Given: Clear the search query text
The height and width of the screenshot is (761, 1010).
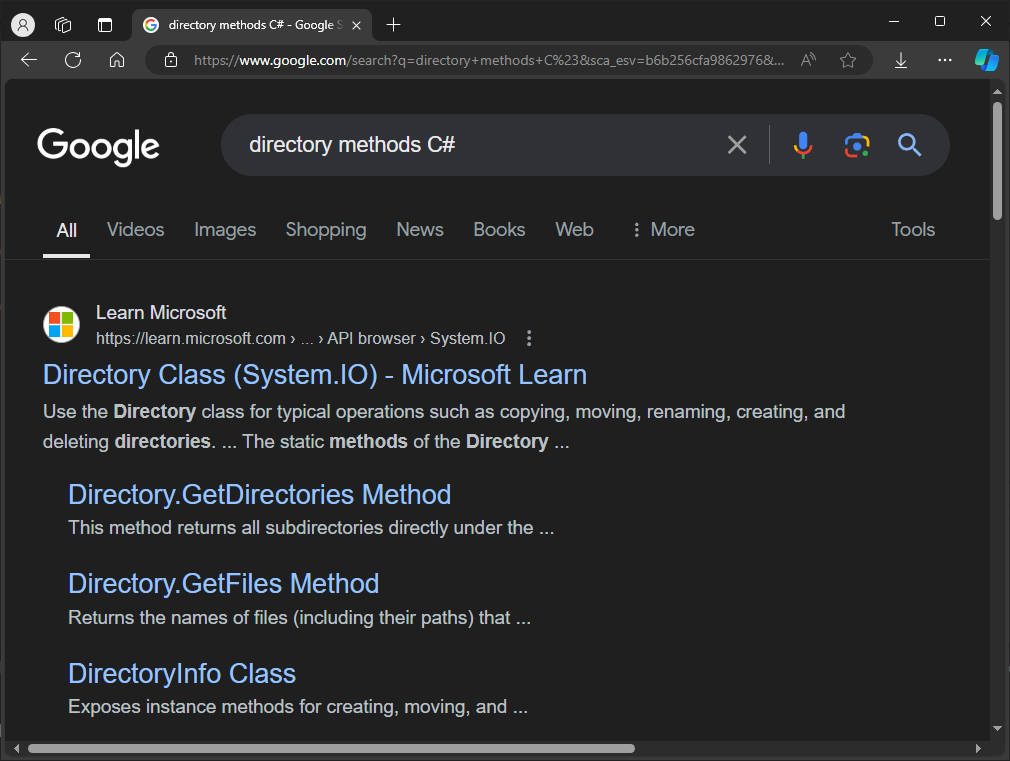Looking at the screenshot, I should pyautogui.click(x=737, y=145).
